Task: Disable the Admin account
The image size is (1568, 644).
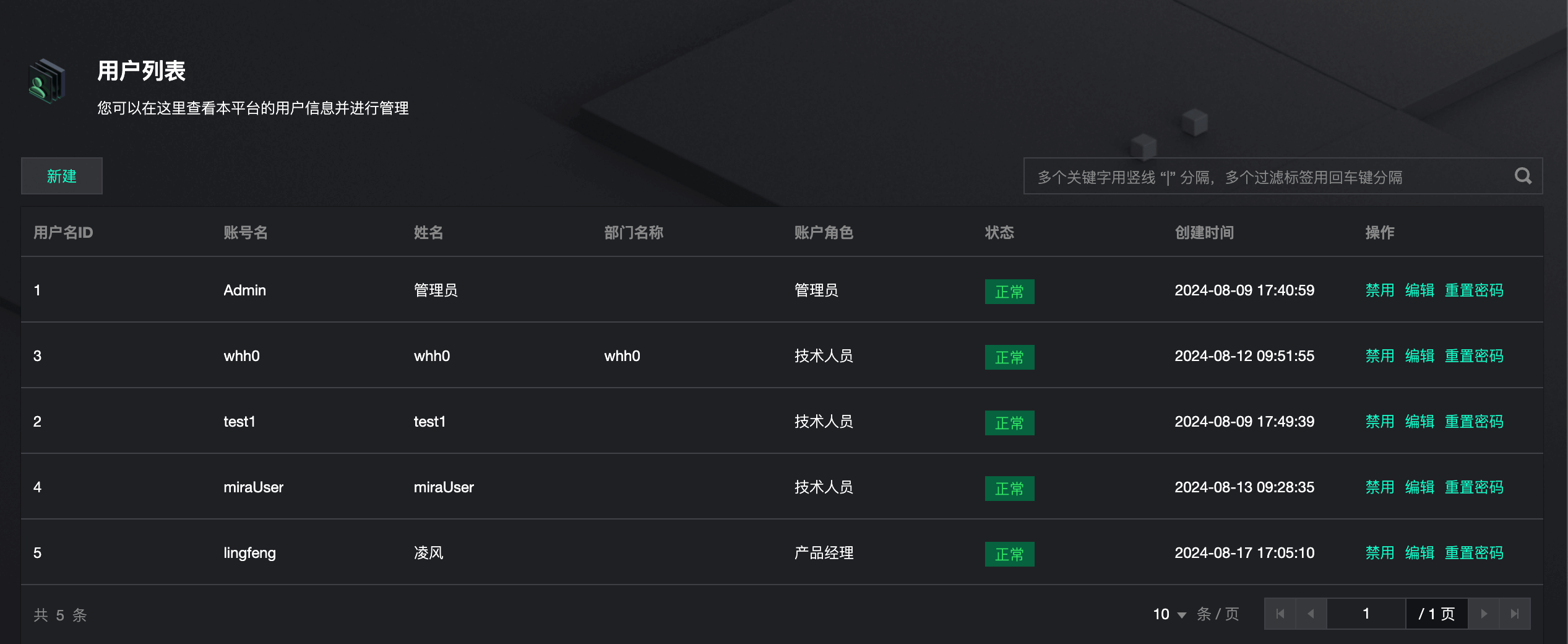Action: pos(1379,290)
